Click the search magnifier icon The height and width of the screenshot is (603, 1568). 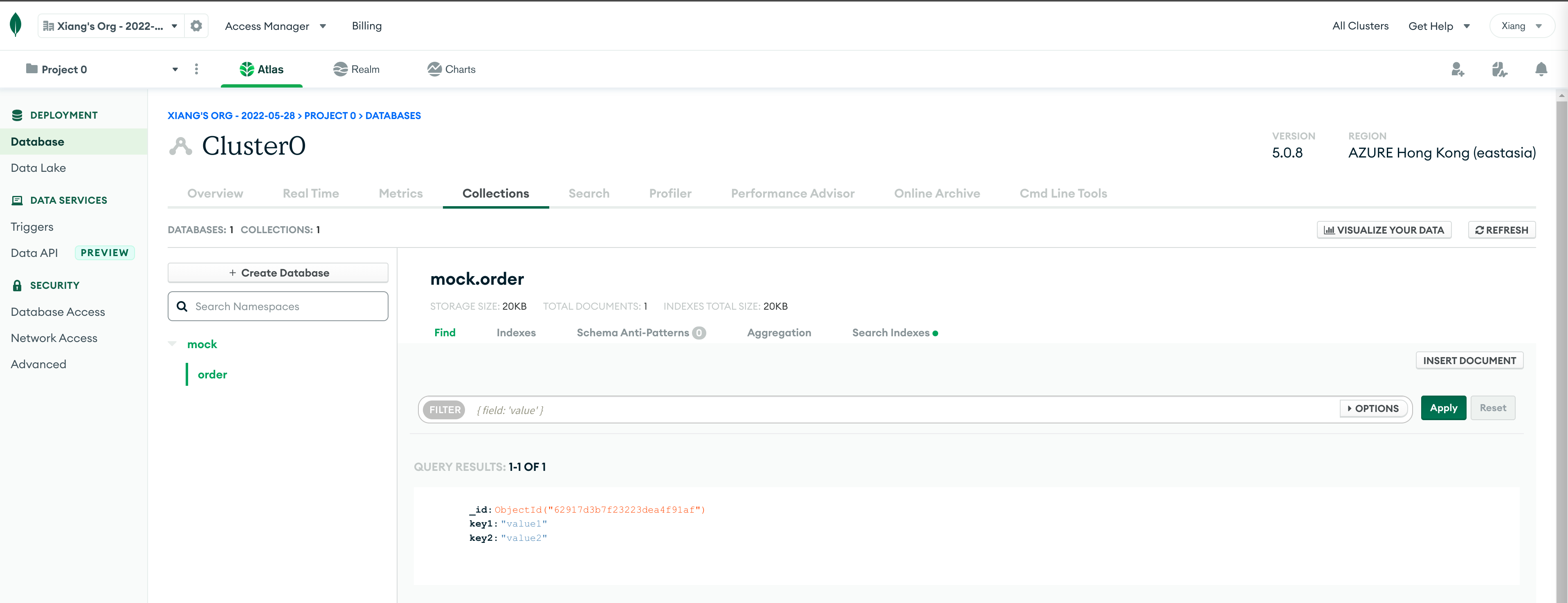coord(182,306)
